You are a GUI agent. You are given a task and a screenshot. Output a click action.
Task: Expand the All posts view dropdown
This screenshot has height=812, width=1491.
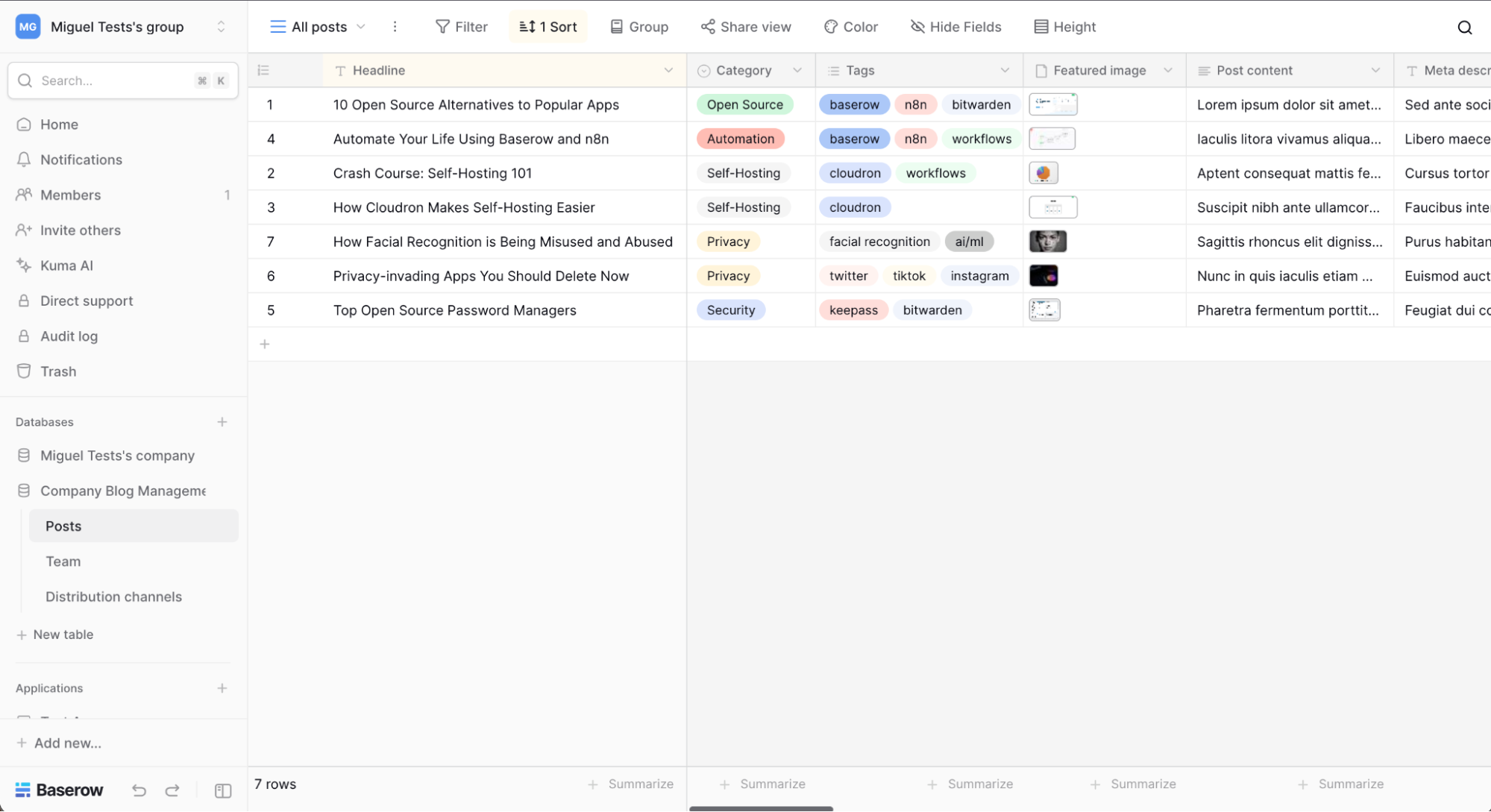click(x=318, y=27)
